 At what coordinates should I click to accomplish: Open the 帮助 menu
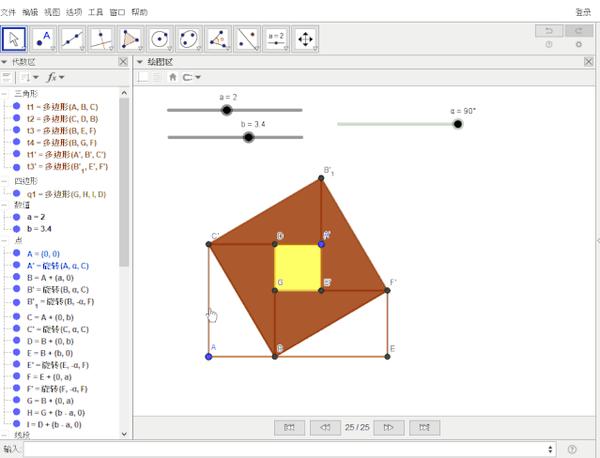click(139, 12)
